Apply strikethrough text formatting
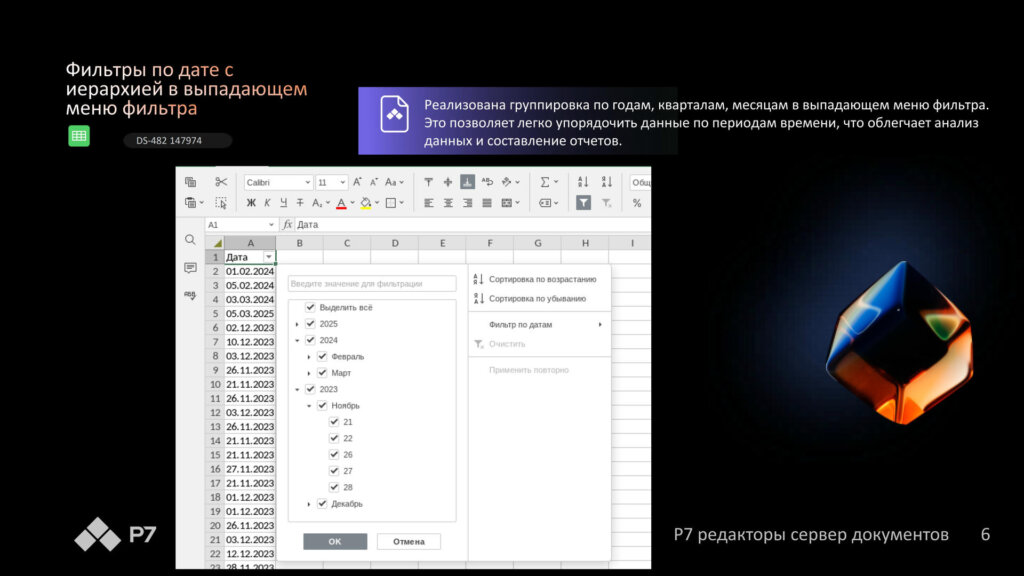 [x=300, y=203]
